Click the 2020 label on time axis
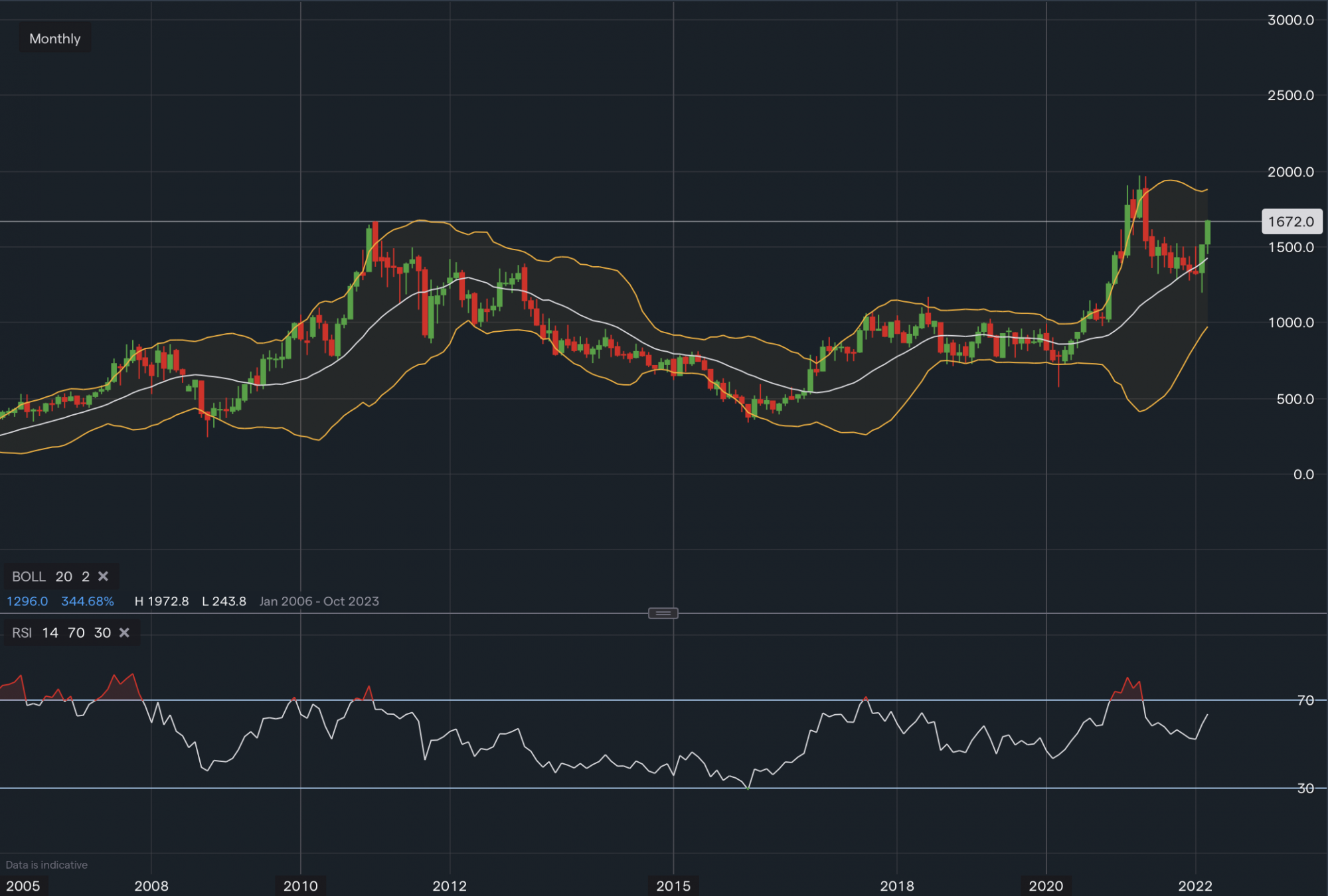The height and width of the screenshot is (896, 1328). click(1046, 885)
